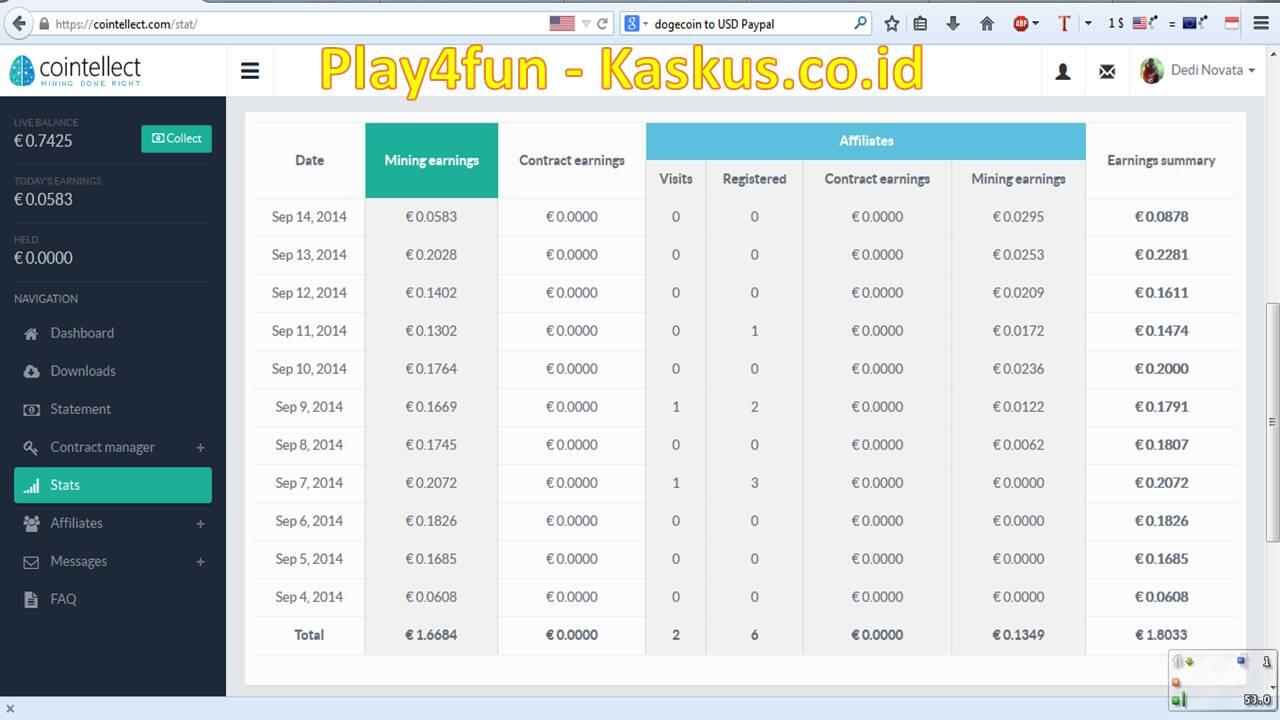This screenshot has width=1280, height=720.
Task: Close the bottom bar with the X
Action: (10, 708)
